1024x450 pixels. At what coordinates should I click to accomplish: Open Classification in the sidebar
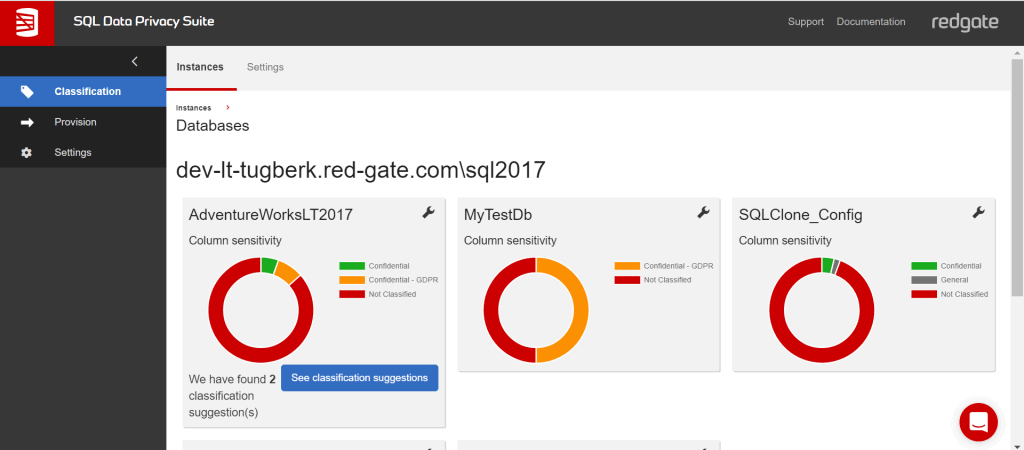click(x=83, y=91)
